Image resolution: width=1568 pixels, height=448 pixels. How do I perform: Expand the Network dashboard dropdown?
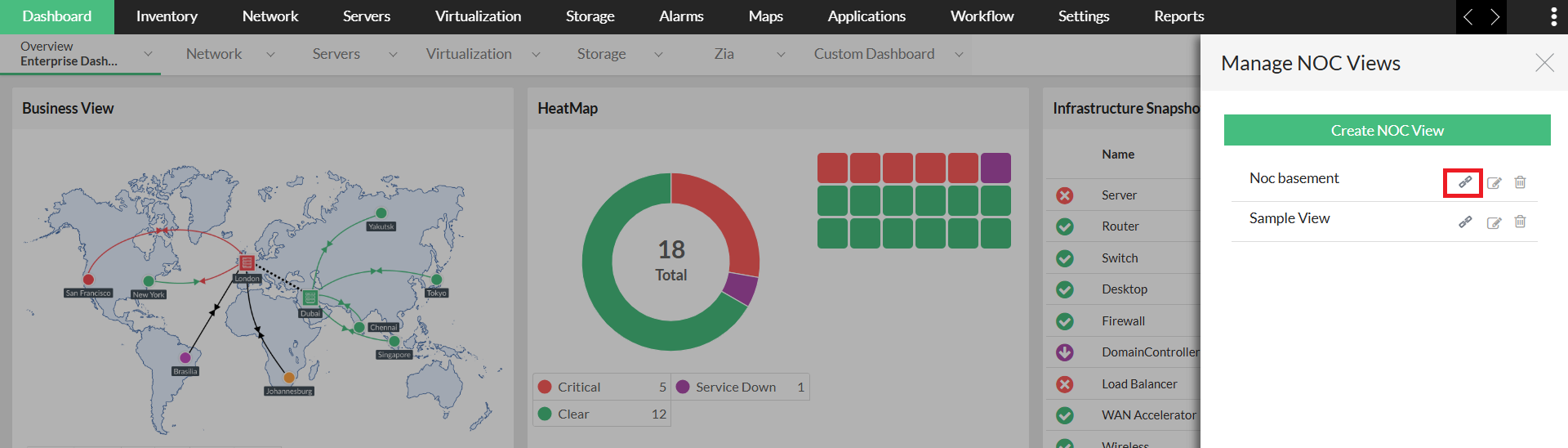click(x=270, y=55)
